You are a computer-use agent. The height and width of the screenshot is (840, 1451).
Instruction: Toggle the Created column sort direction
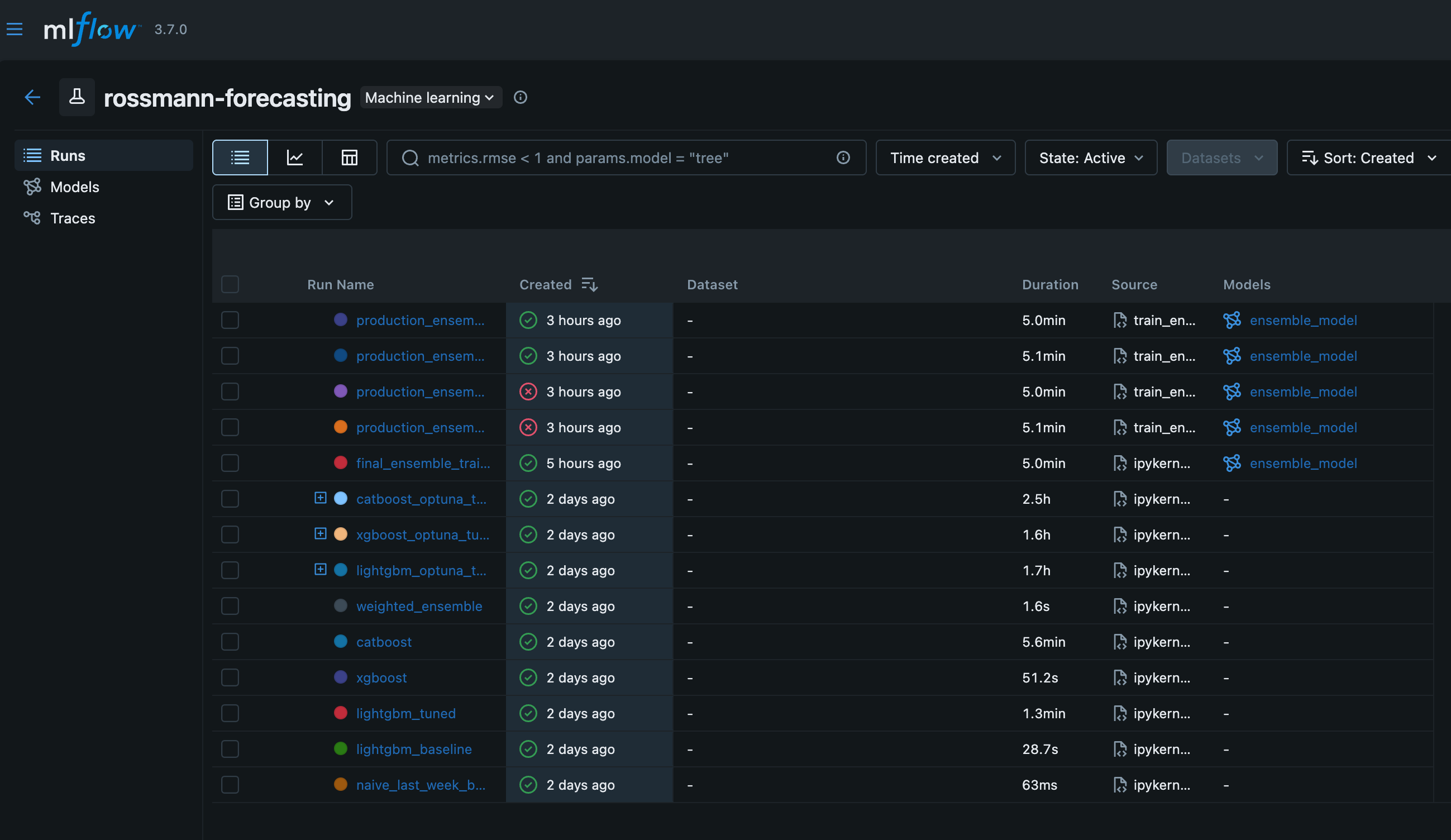pos(589,284)
